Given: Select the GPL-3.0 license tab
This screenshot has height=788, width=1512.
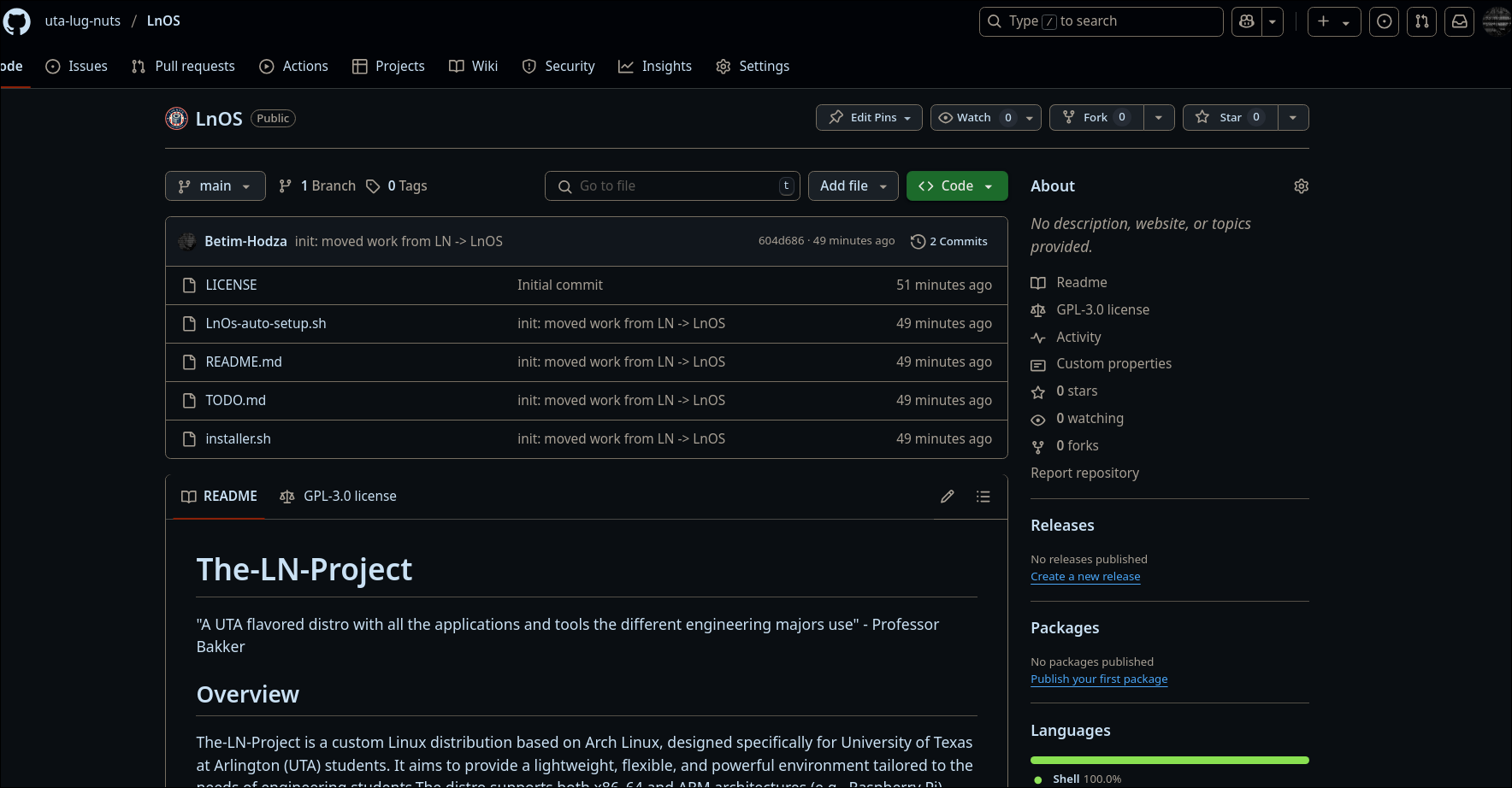Looking at the screenshot, I should coord(339,496).
